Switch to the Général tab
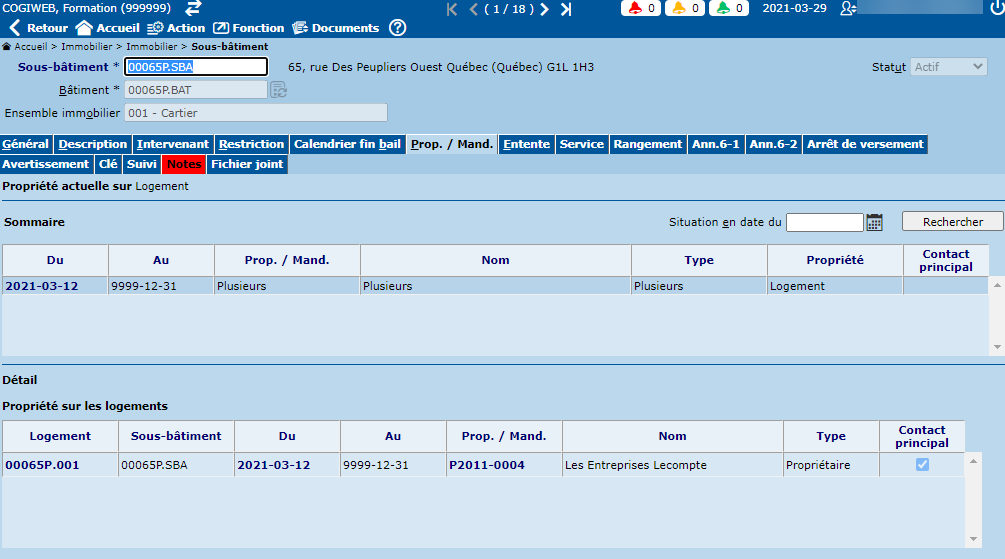 (26, 144)
